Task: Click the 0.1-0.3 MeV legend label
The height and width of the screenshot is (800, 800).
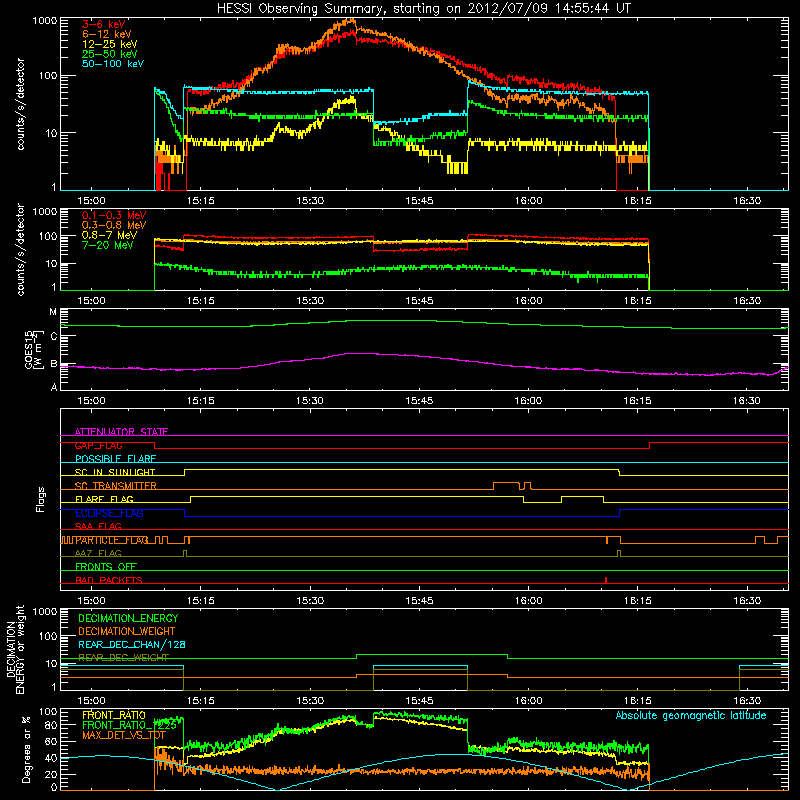Action: (114, 215)
